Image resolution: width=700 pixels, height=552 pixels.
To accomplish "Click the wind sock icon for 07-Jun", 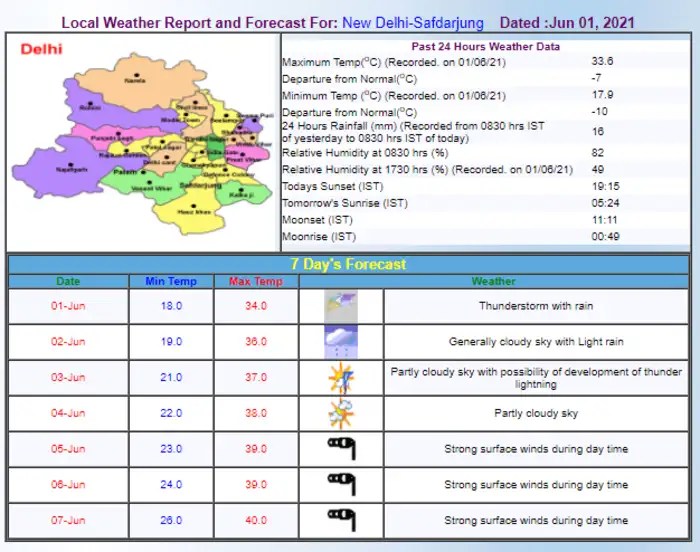I will (341, 520).
